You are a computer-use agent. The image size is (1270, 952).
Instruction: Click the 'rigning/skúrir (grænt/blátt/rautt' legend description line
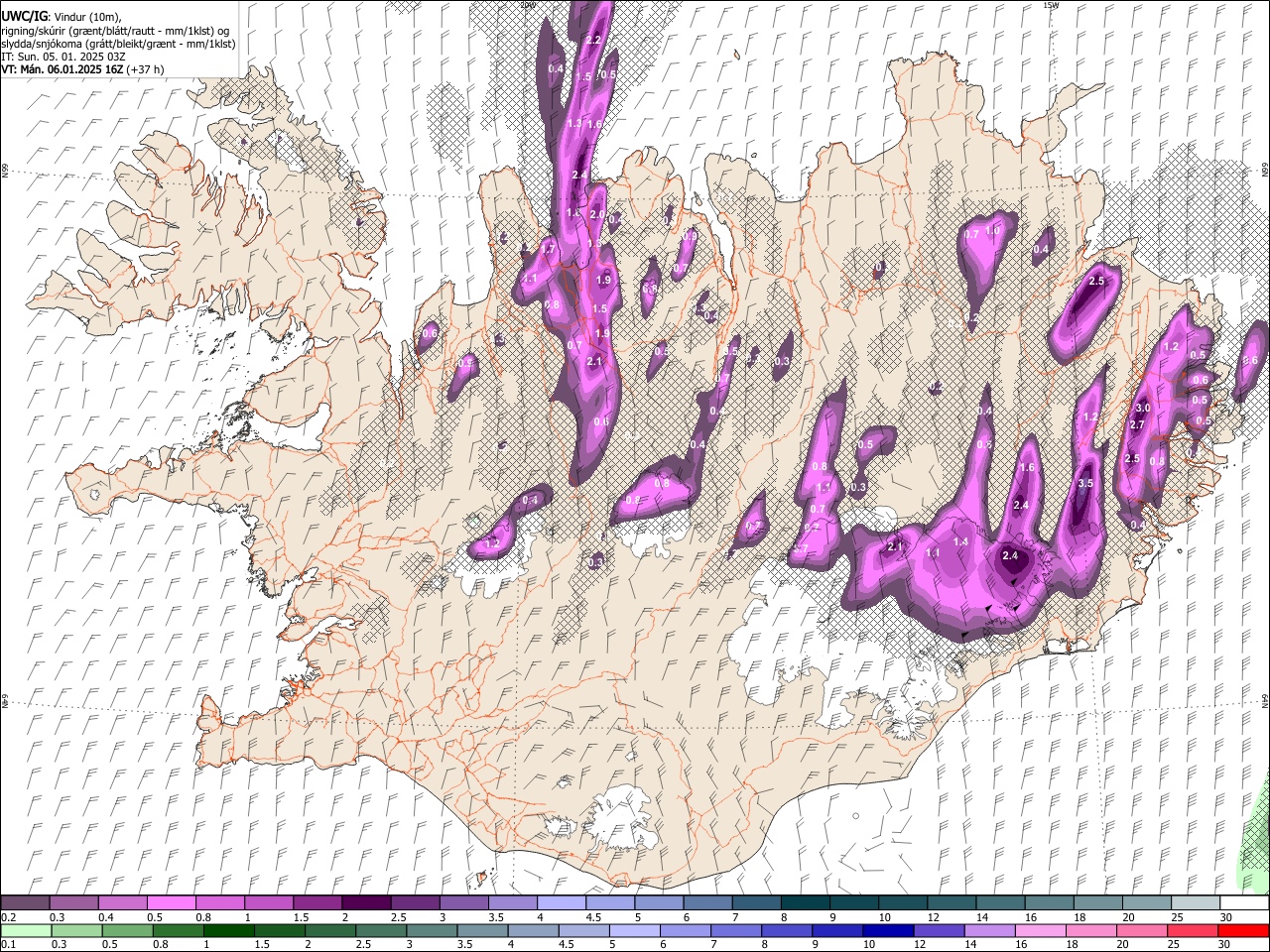(x=116, y=30)
